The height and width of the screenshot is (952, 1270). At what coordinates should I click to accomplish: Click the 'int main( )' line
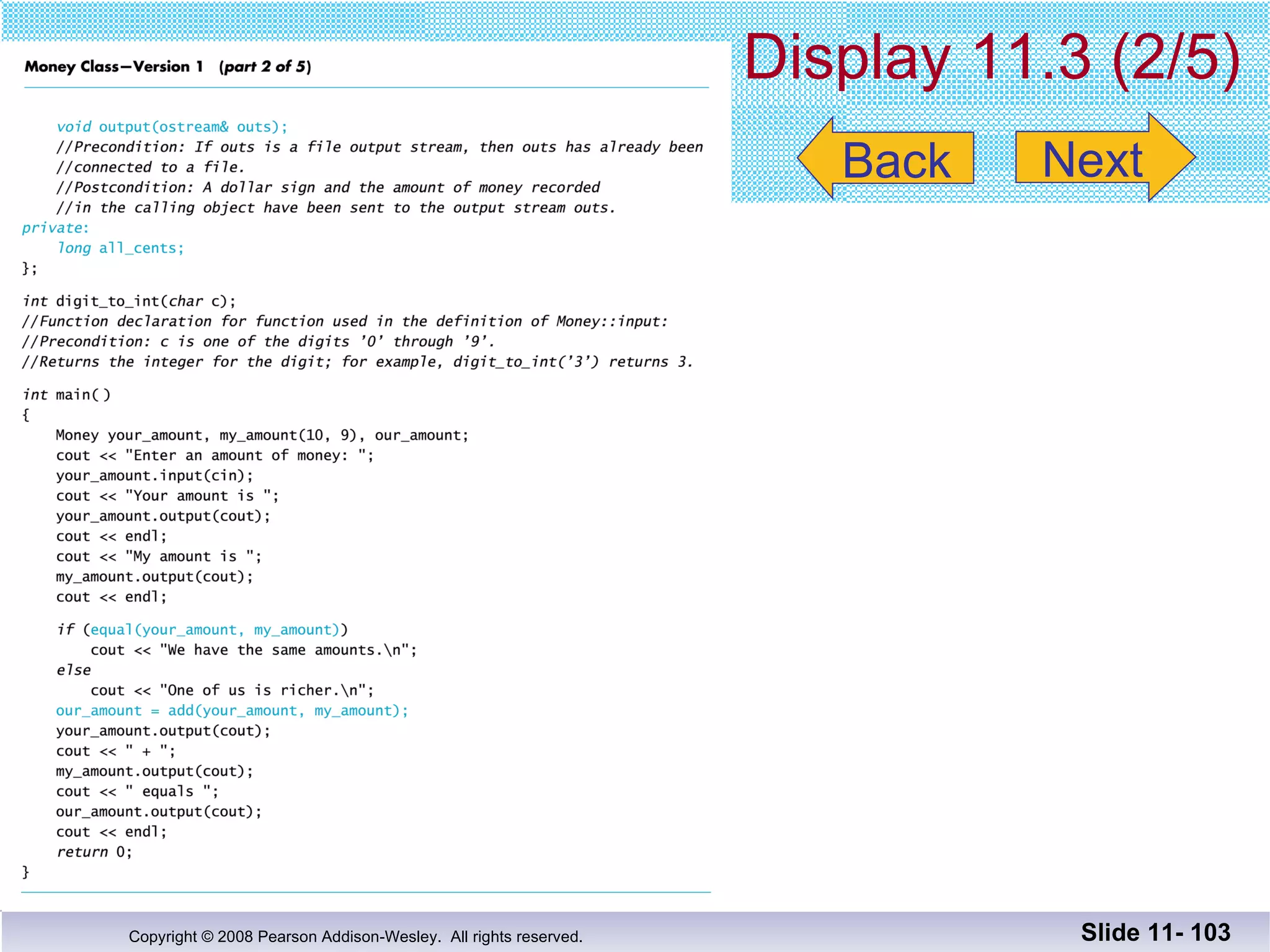click(66, 395)
